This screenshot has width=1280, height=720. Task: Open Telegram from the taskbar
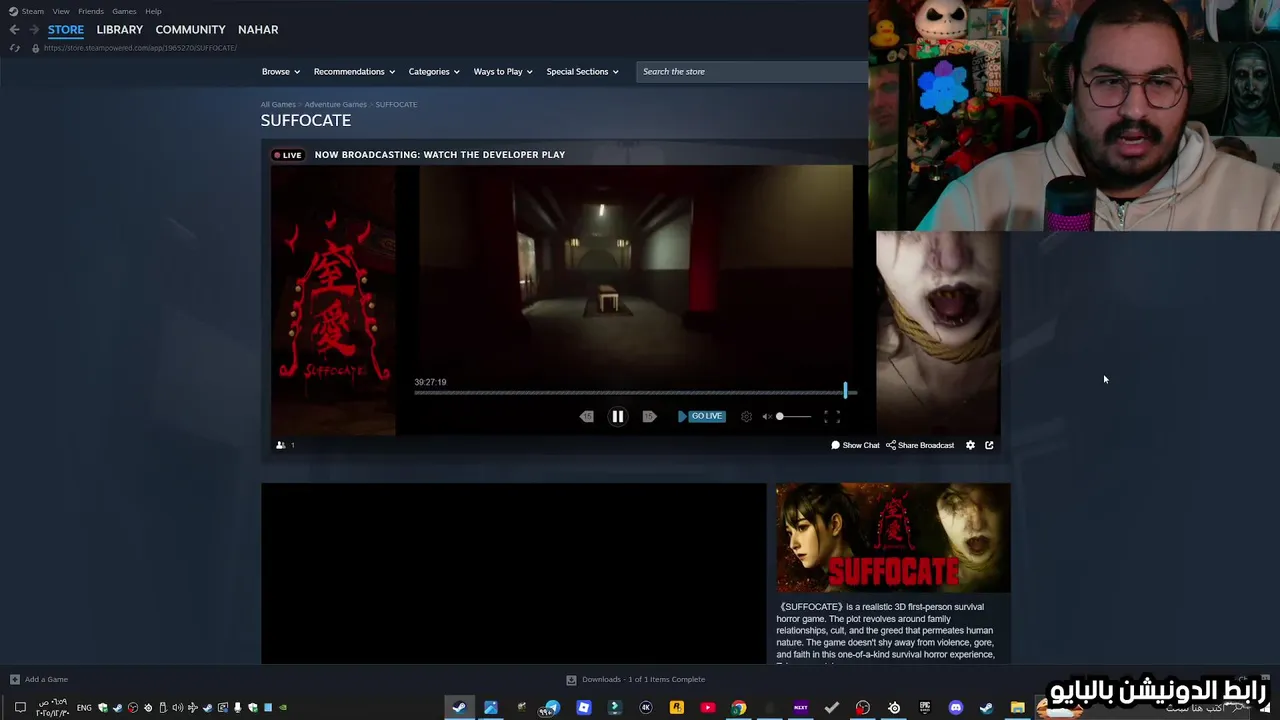click(x=552, y=707)
